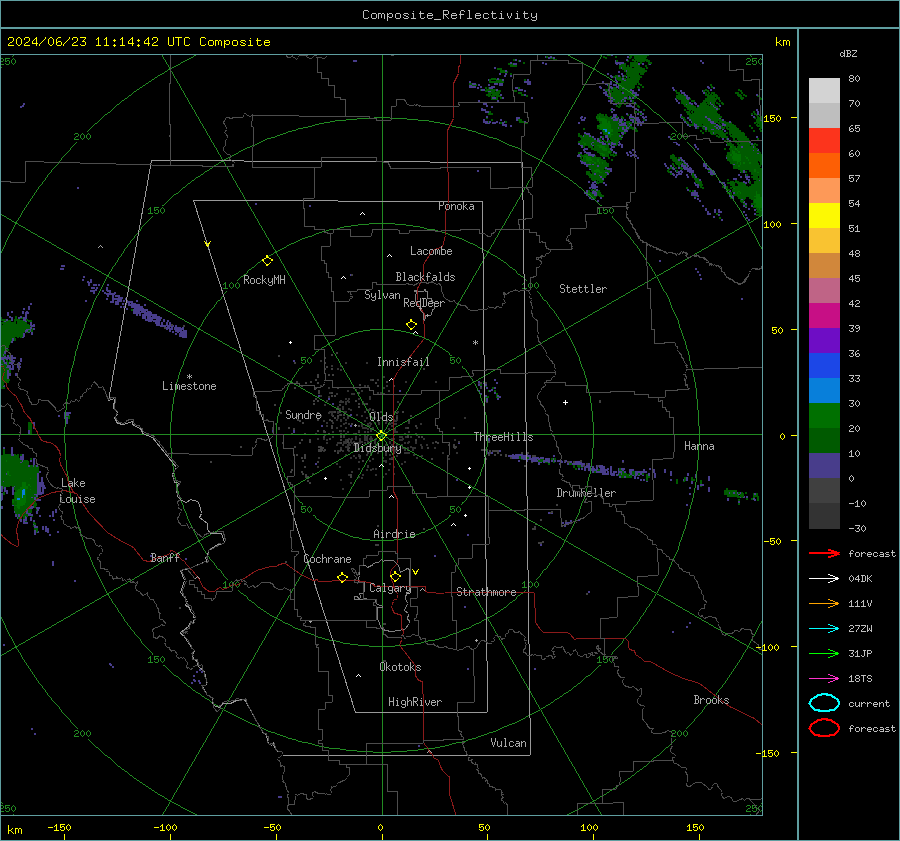
Task: Click the yellow diamond marker under Cochrane
Action: point(342,577)
